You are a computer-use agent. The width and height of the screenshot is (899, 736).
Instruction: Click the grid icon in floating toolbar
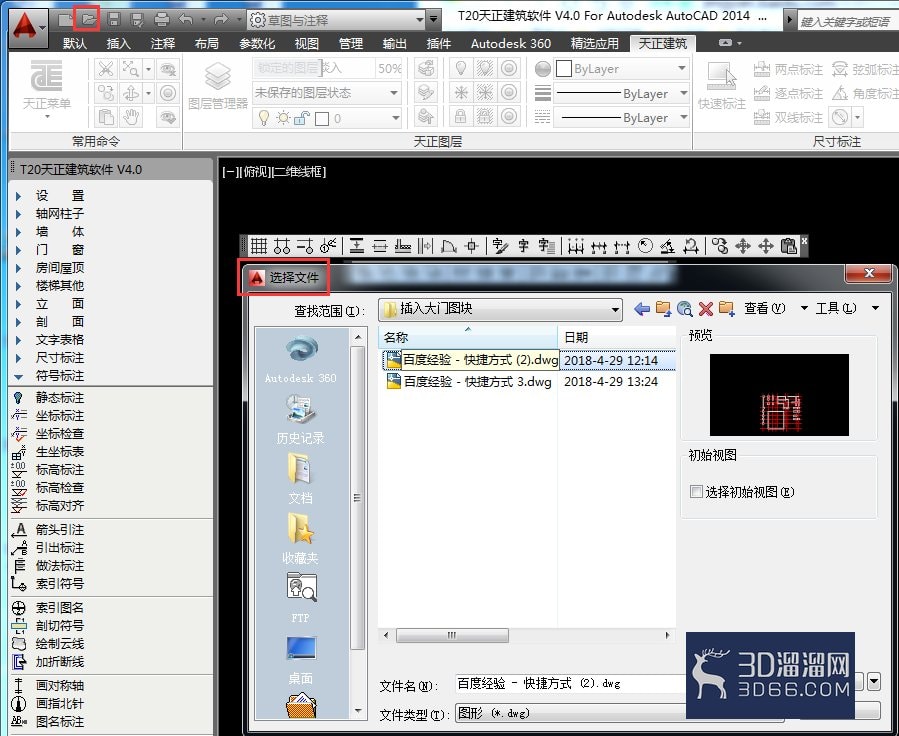point(259,246)
